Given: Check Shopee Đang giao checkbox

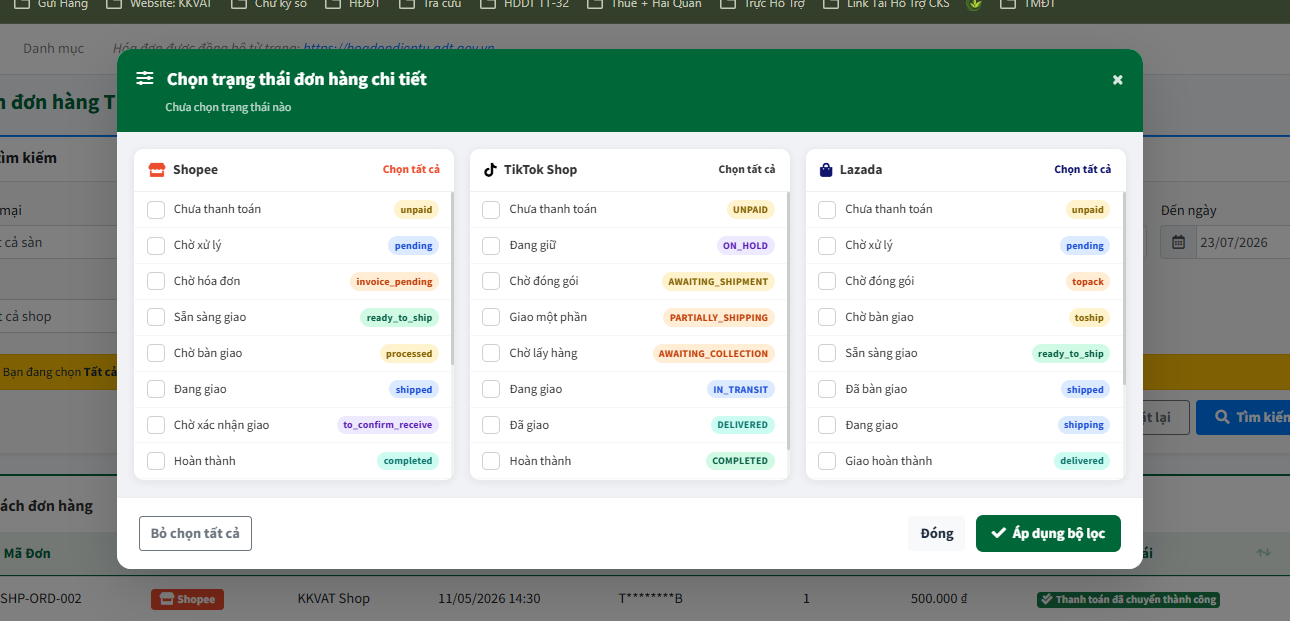Looking at the screenshot, I should click(x=156, y=390).
